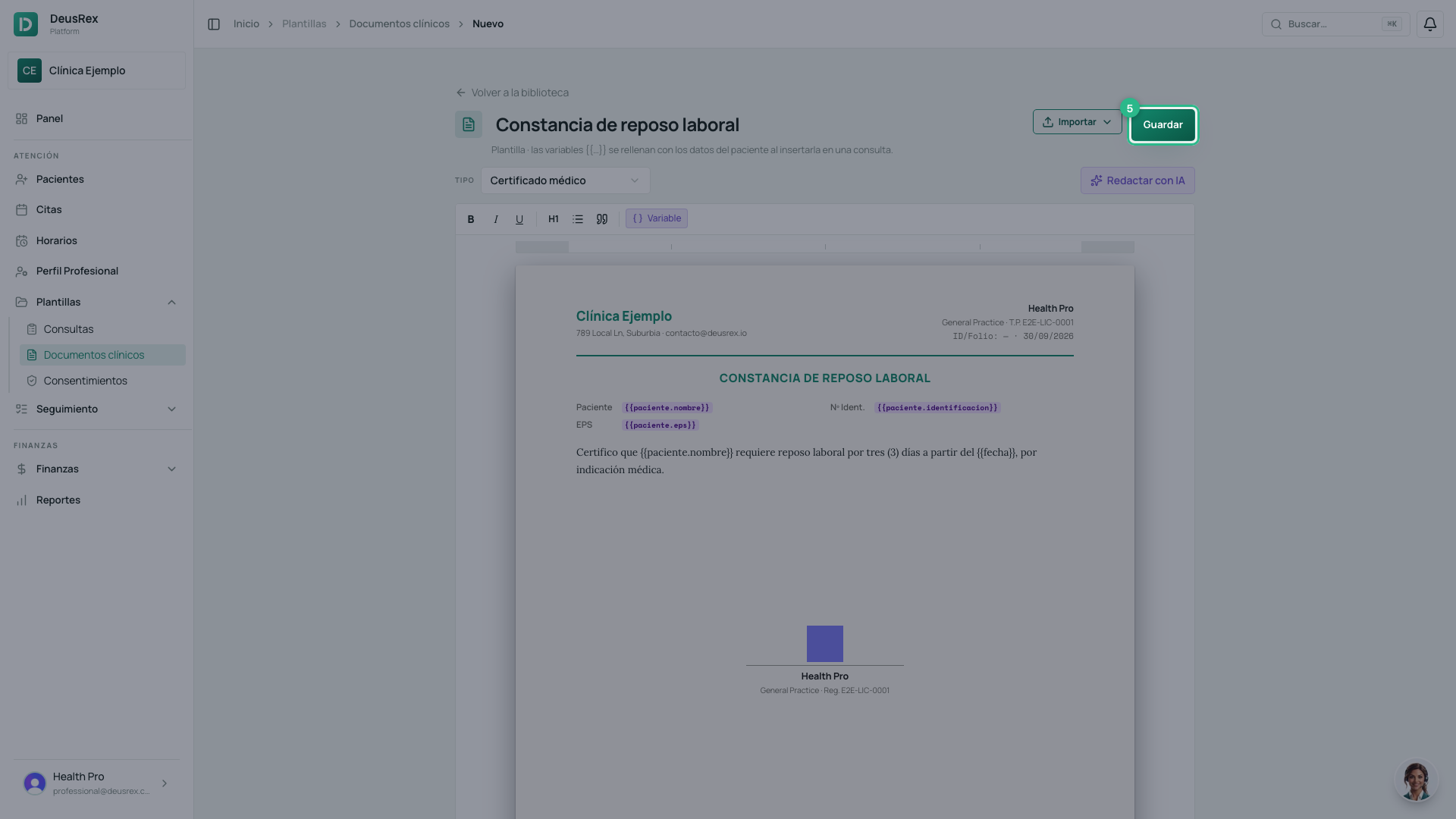This screenshot has width=1456, height=819.
Task: Expand the Finanzas section
Action: coord(97,469)
